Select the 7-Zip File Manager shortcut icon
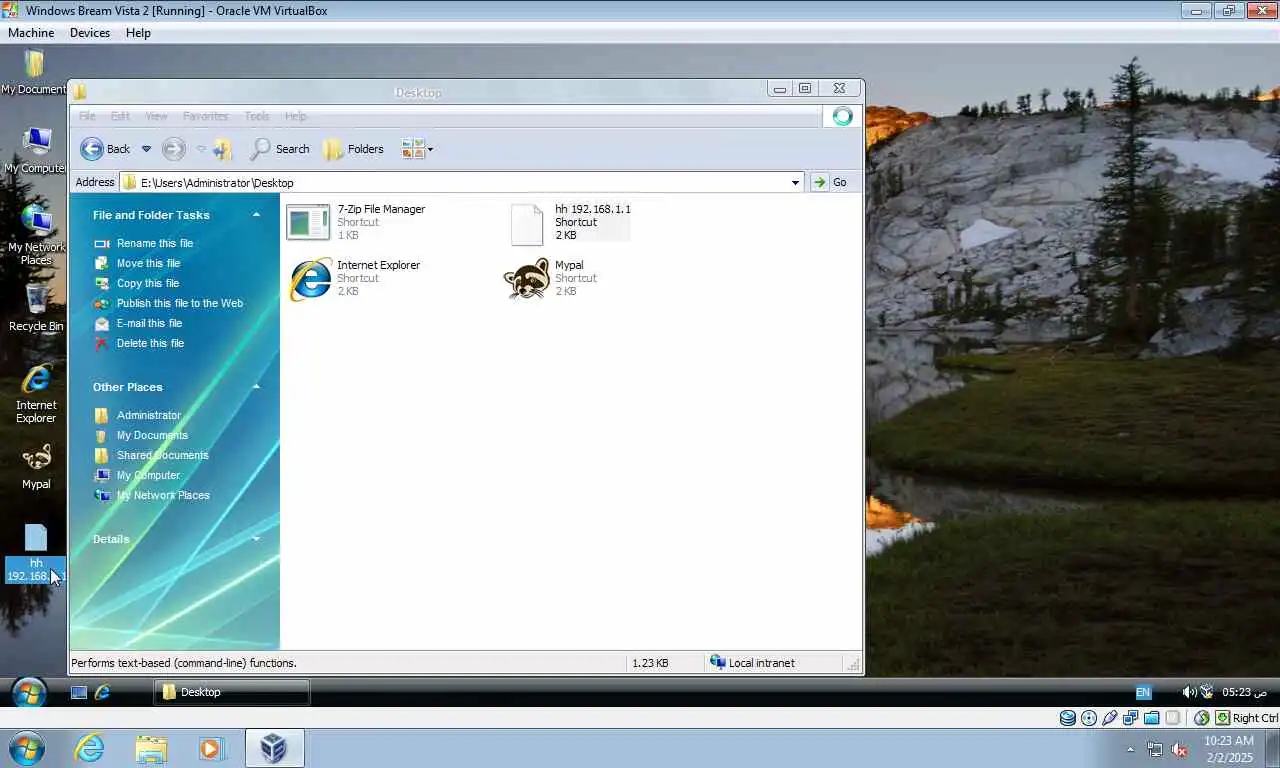 [308, 222]
